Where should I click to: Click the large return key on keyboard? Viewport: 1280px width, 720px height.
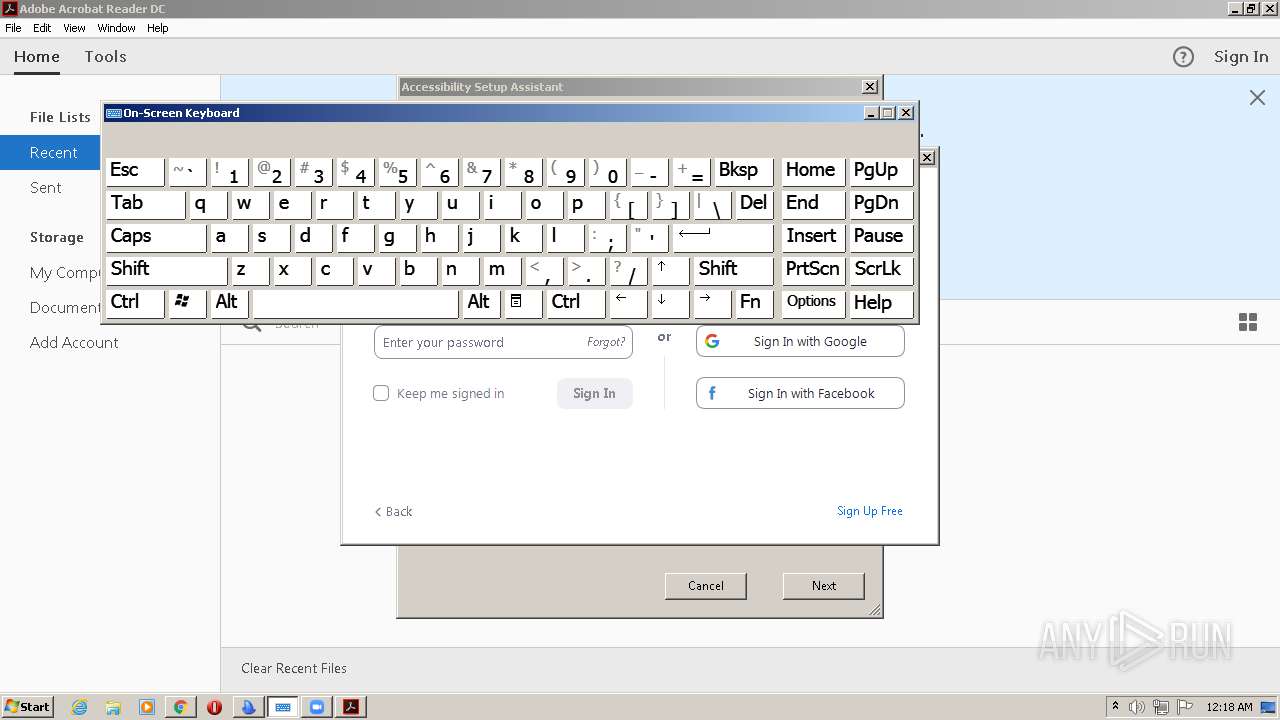click(x=723, y=236)
